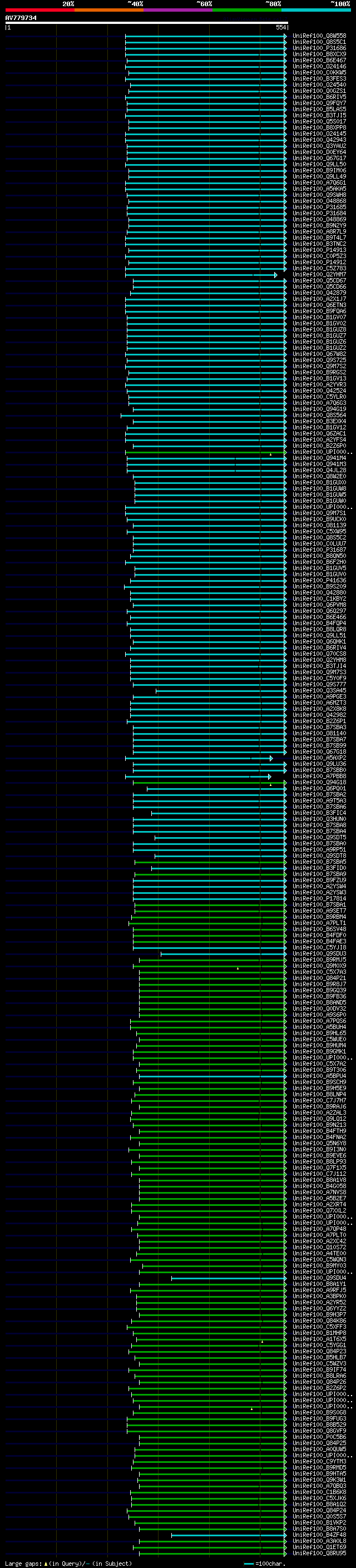Select the hit label UniRef100_A7PQS6
Screen dimensions: 356x1568
click(x=319, y=1021)
